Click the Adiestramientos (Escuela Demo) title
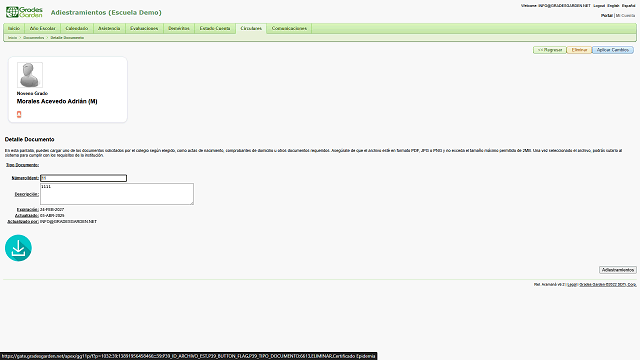 tap(106, 13)
